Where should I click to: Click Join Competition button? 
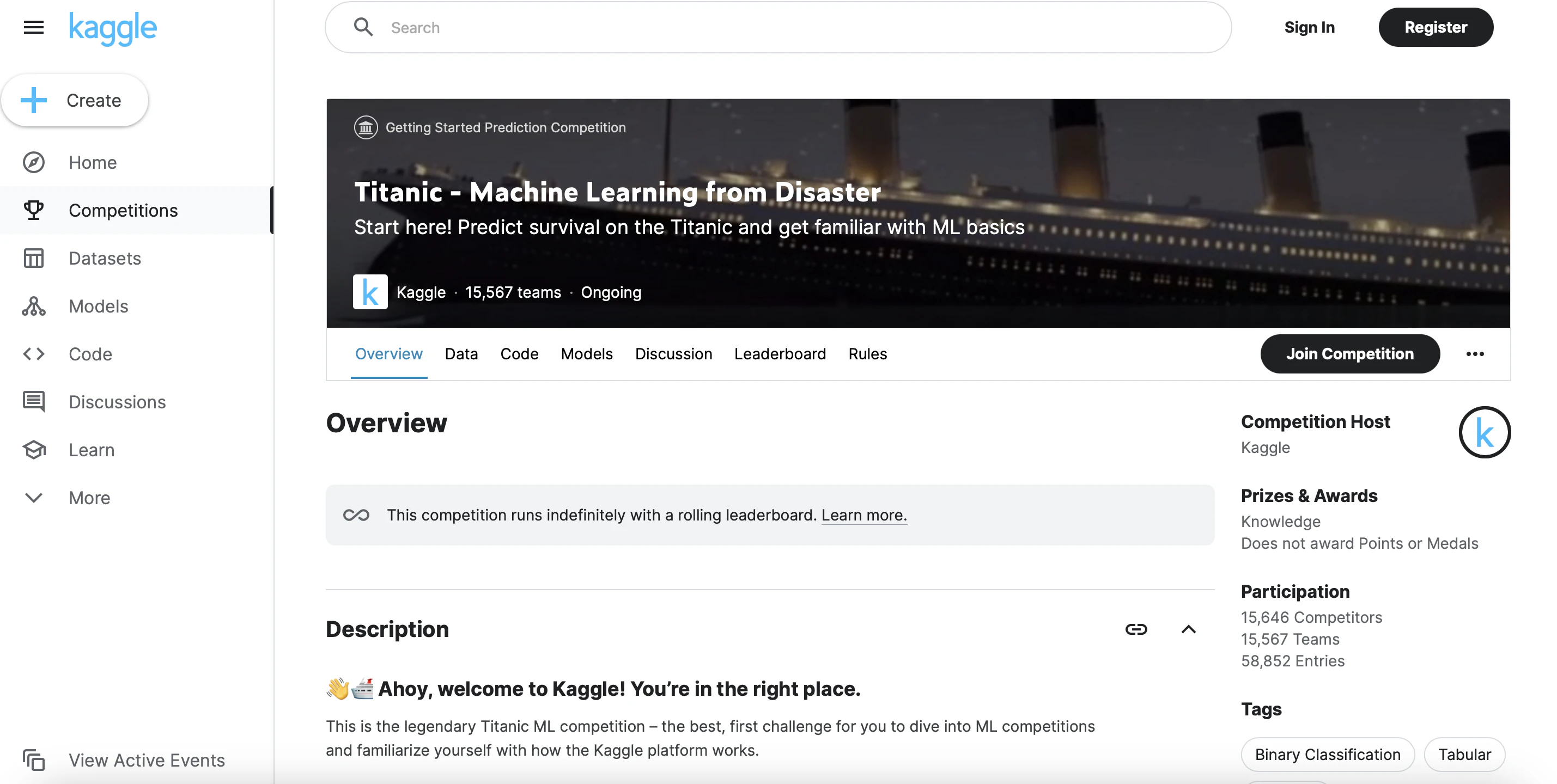click(1349, 354)
